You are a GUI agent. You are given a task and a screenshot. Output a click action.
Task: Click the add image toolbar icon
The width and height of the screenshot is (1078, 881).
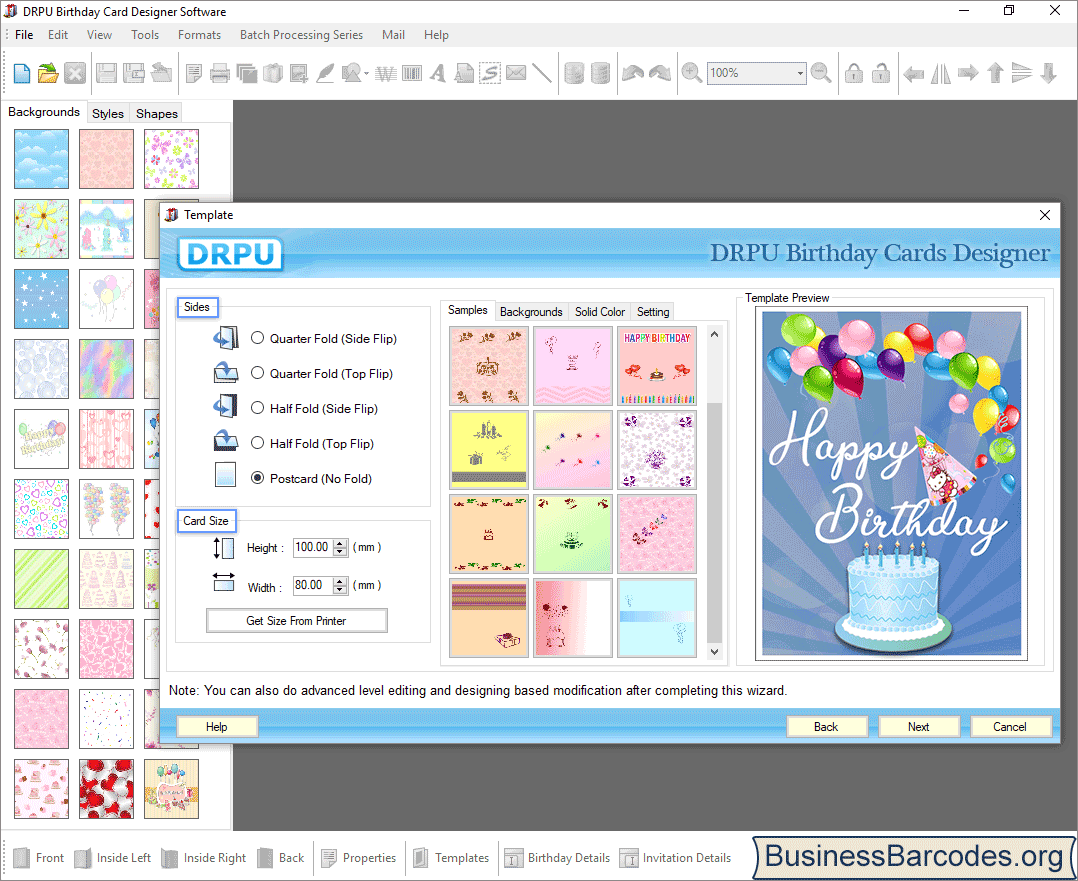point(298,73)
